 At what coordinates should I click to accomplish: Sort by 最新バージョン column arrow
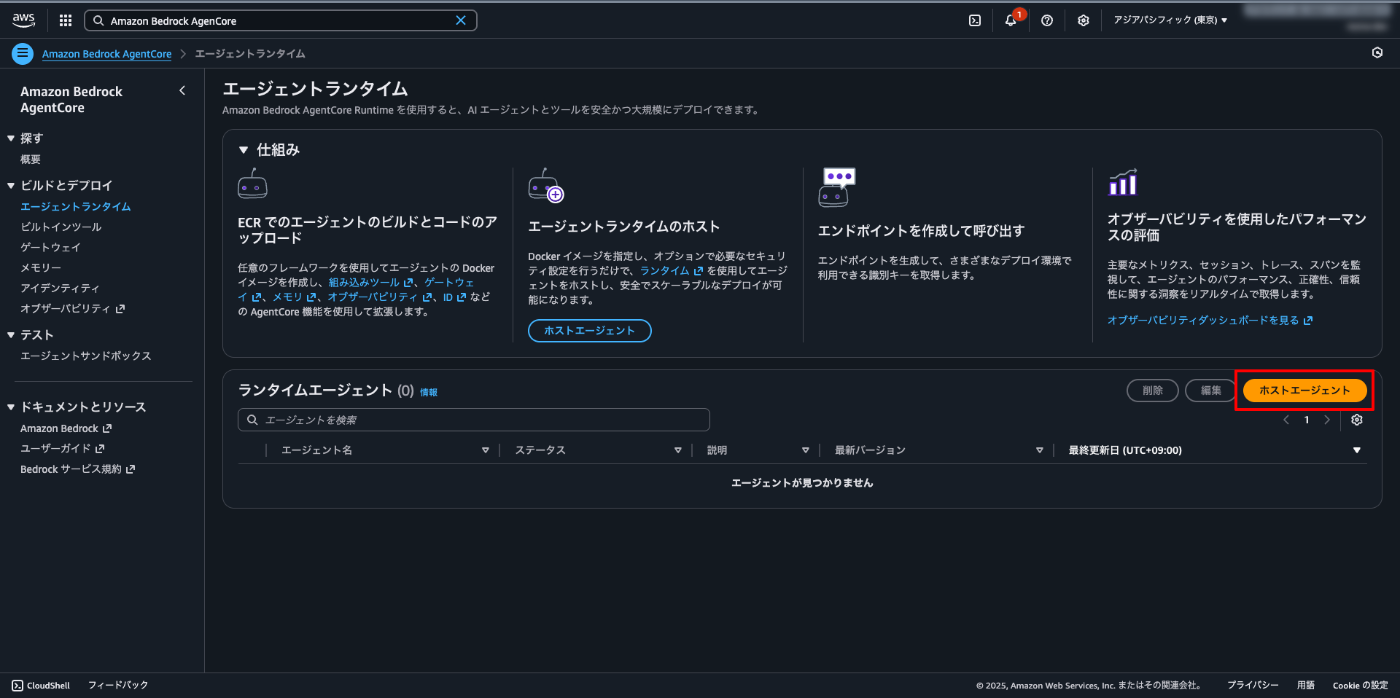[1040, 451]
